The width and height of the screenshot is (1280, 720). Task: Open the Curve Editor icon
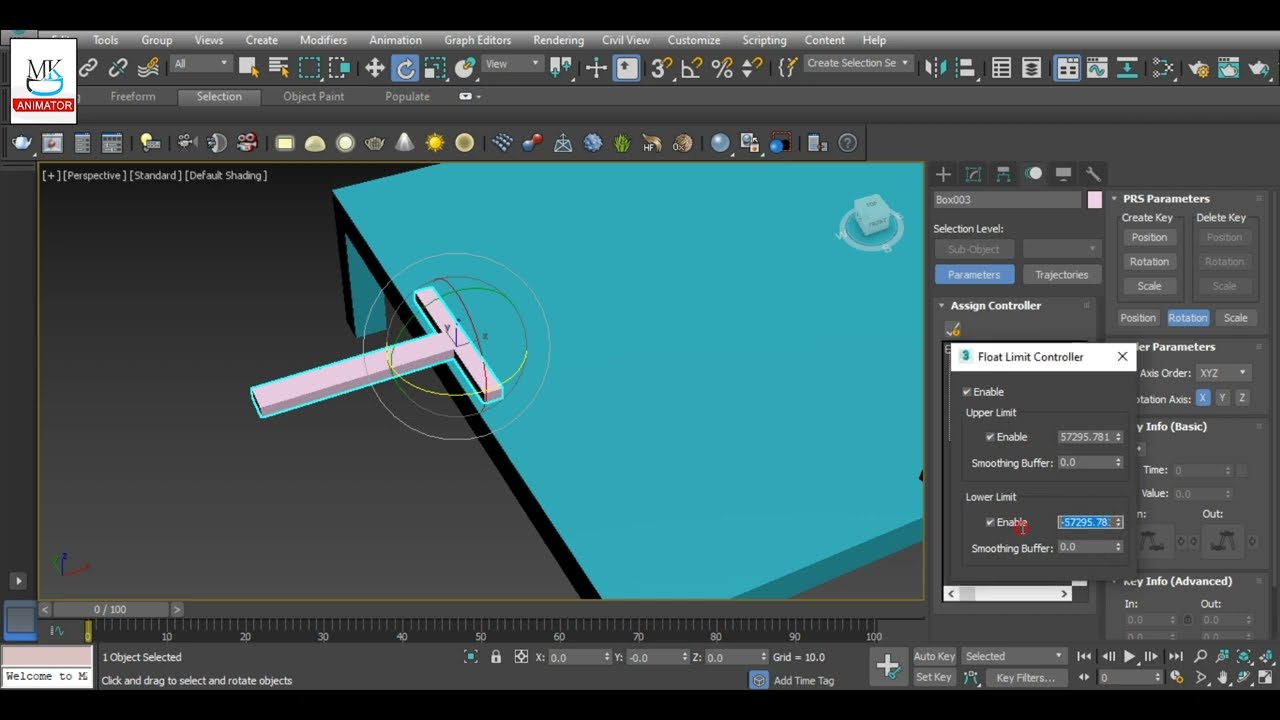point(1097,68)
